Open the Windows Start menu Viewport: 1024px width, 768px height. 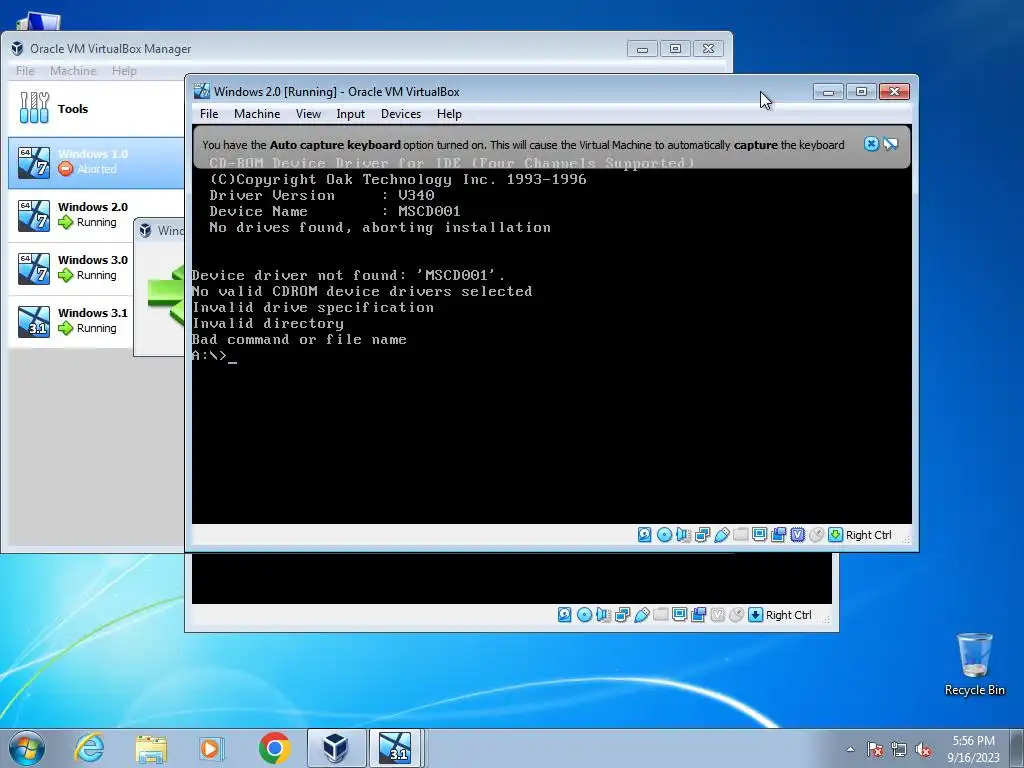(27, 748)
